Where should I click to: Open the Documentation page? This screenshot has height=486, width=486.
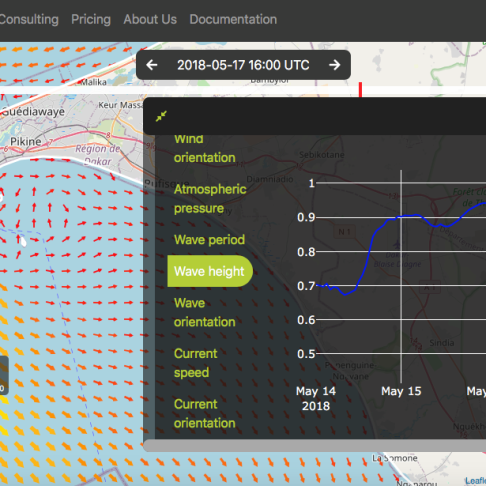(233, 19)
